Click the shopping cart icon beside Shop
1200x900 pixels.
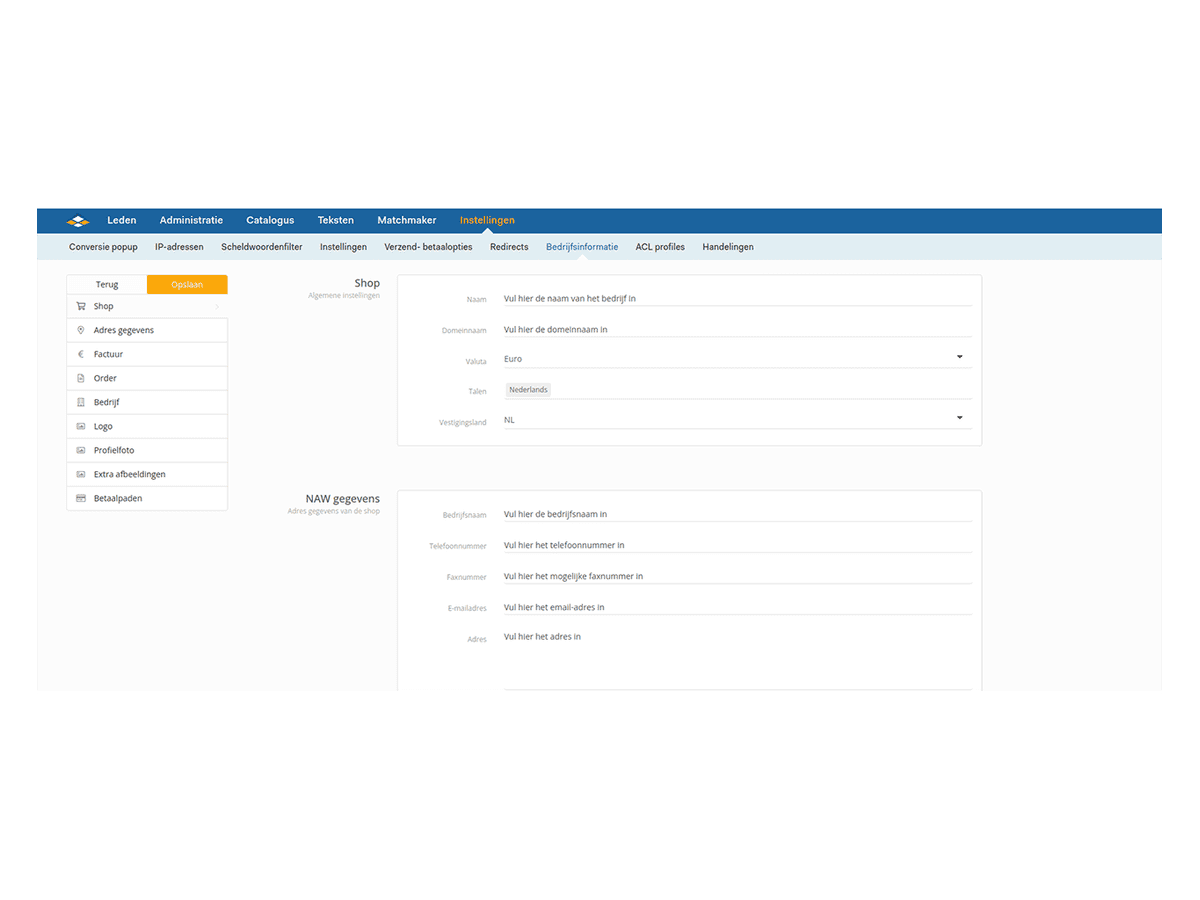point(81,307)
